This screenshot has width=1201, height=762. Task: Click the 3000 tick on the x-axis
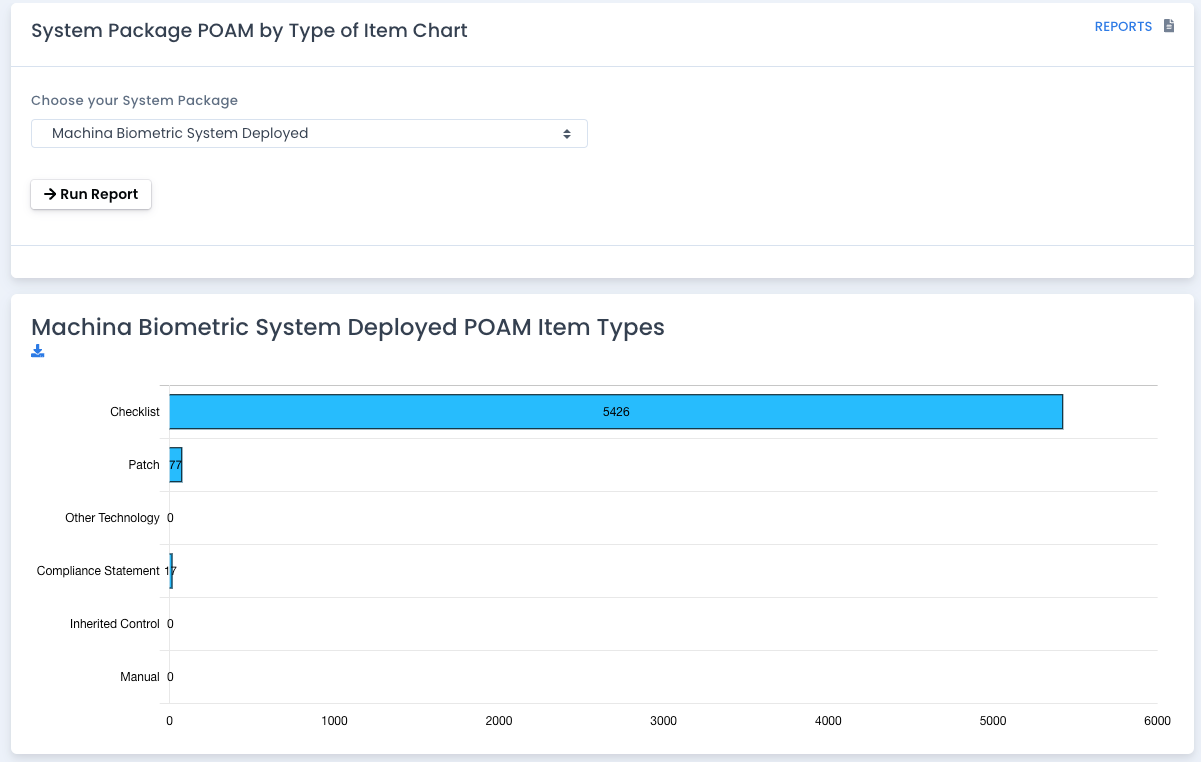point(664,721)
